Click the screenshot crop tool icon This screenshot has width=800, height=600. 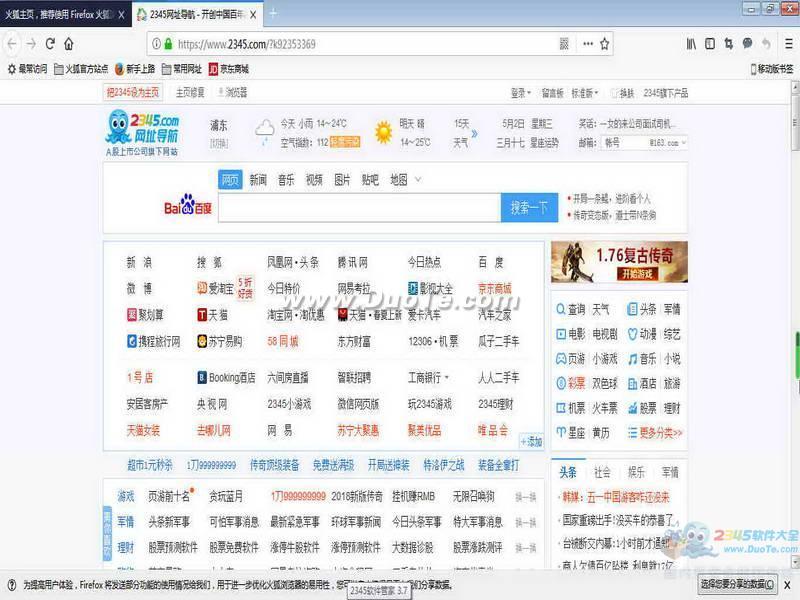(x=729, y=44)
